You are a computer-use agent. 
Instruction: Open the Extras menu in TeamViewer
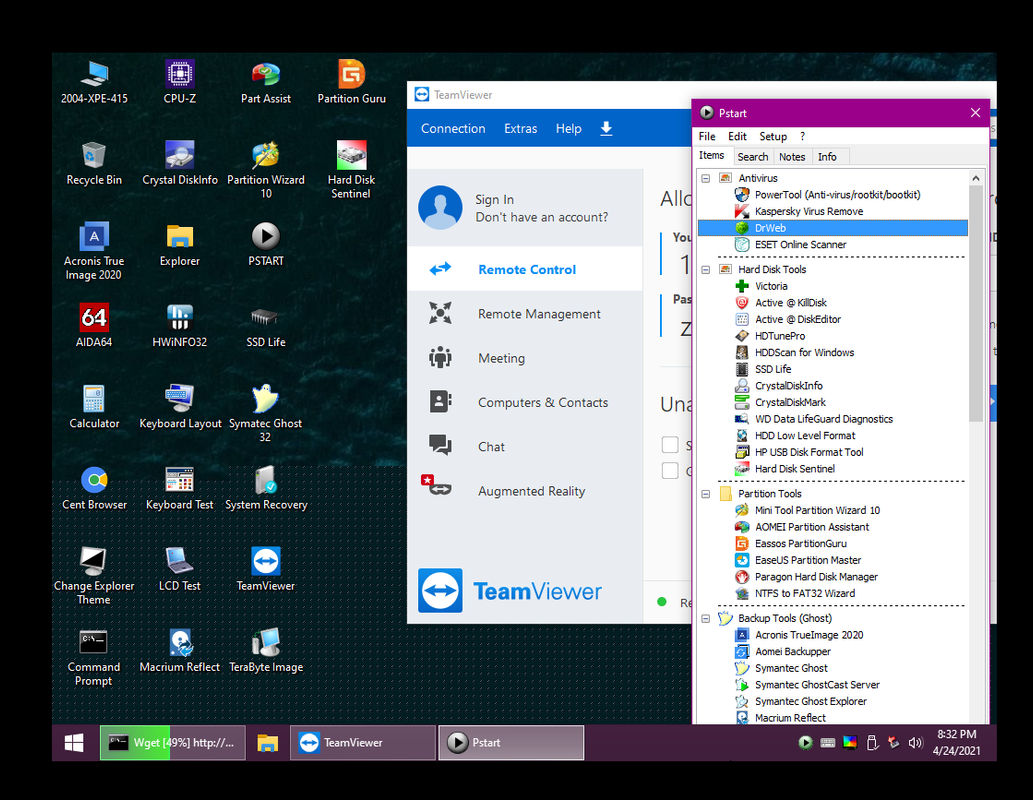coord(520,129)
